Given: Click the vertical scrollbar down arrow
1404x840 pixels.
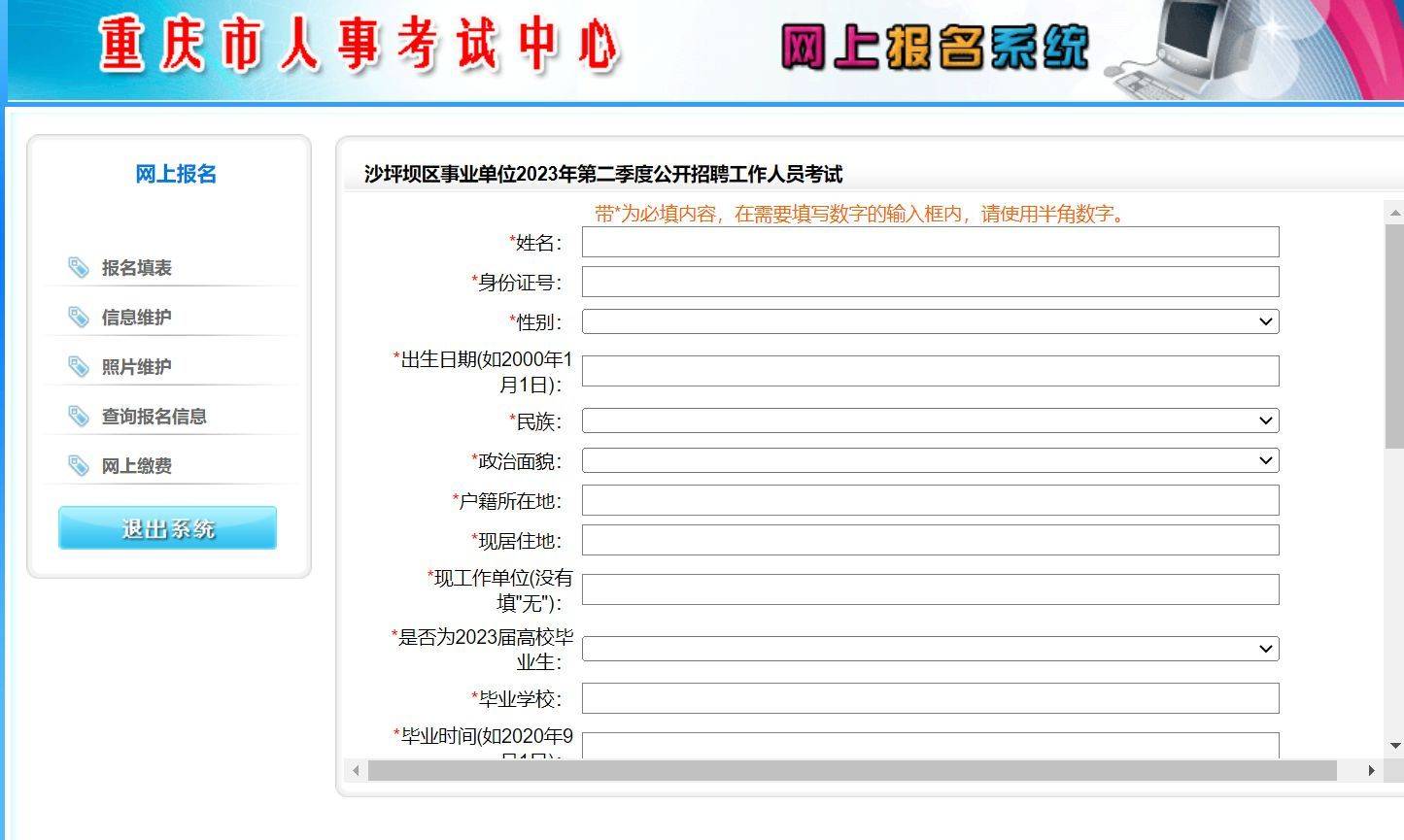Looking at the screenshot, I should [1395, 746].
